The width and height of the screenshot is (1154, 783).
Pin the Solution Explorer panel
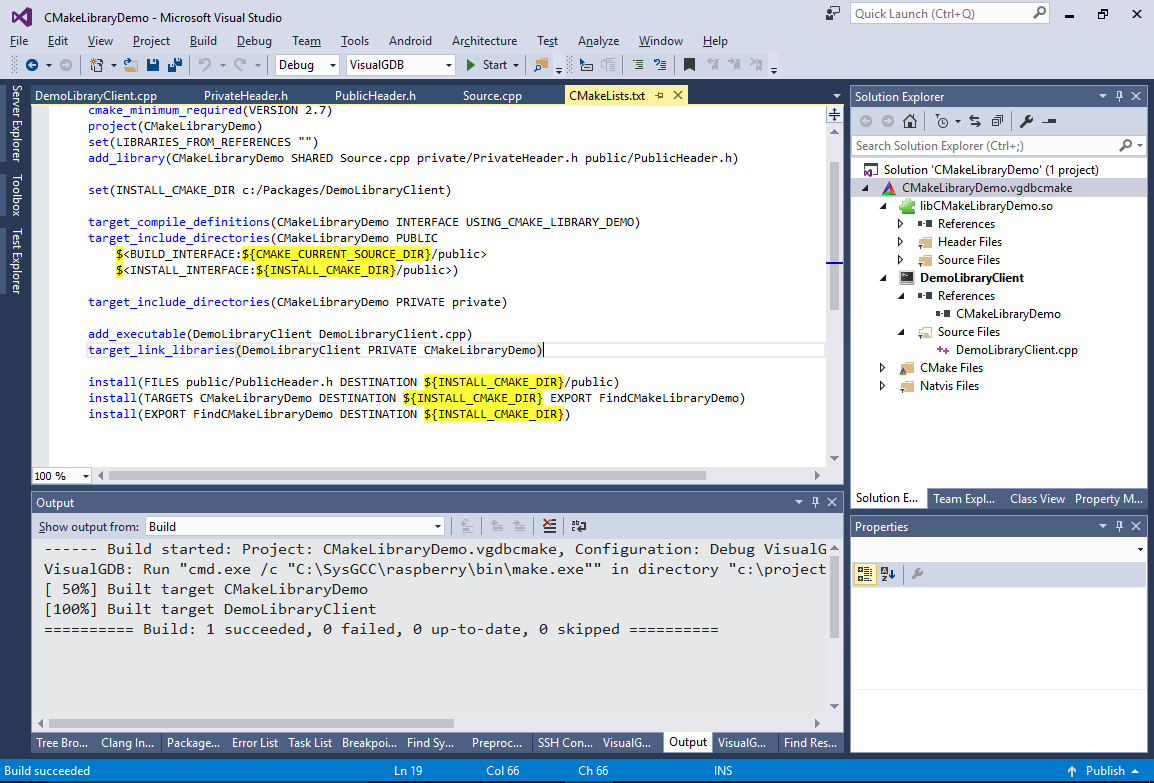click(x=1119, y=95)
